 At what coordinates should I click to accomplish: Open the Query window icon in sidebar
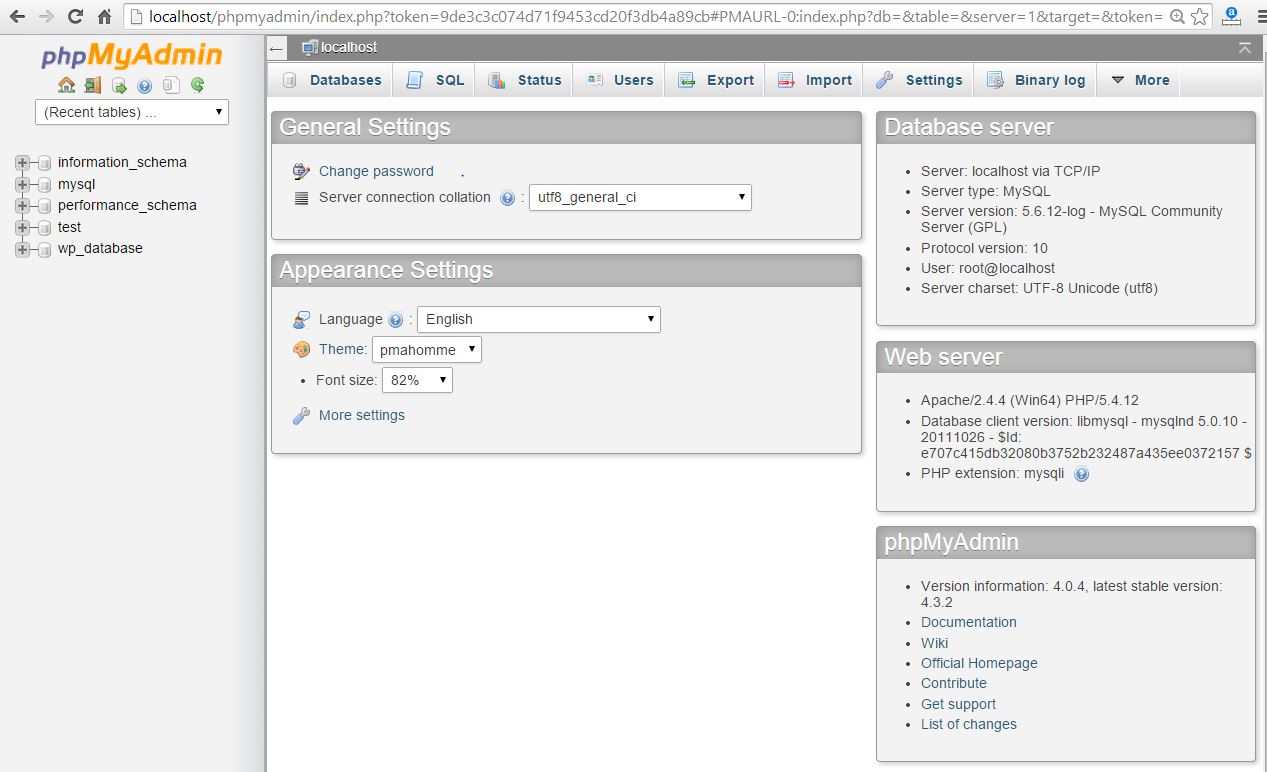point(119,85)
